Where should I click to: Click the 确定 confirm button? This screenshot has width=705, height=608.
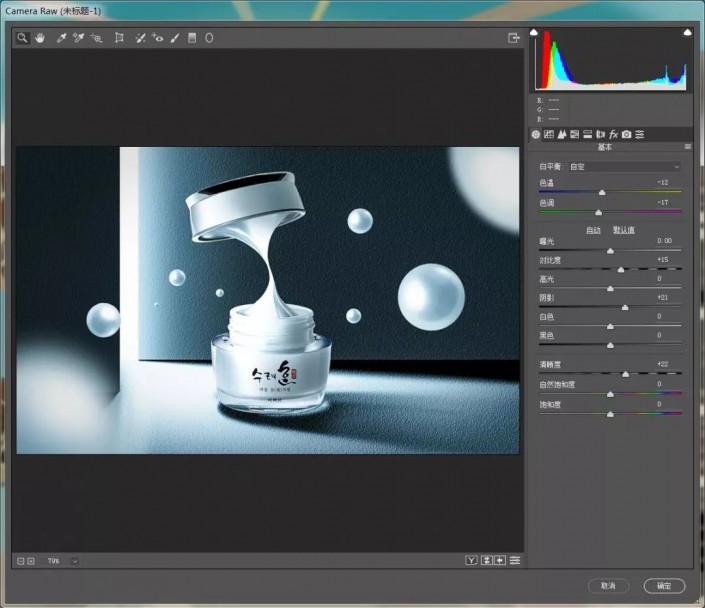coord(664,585)
